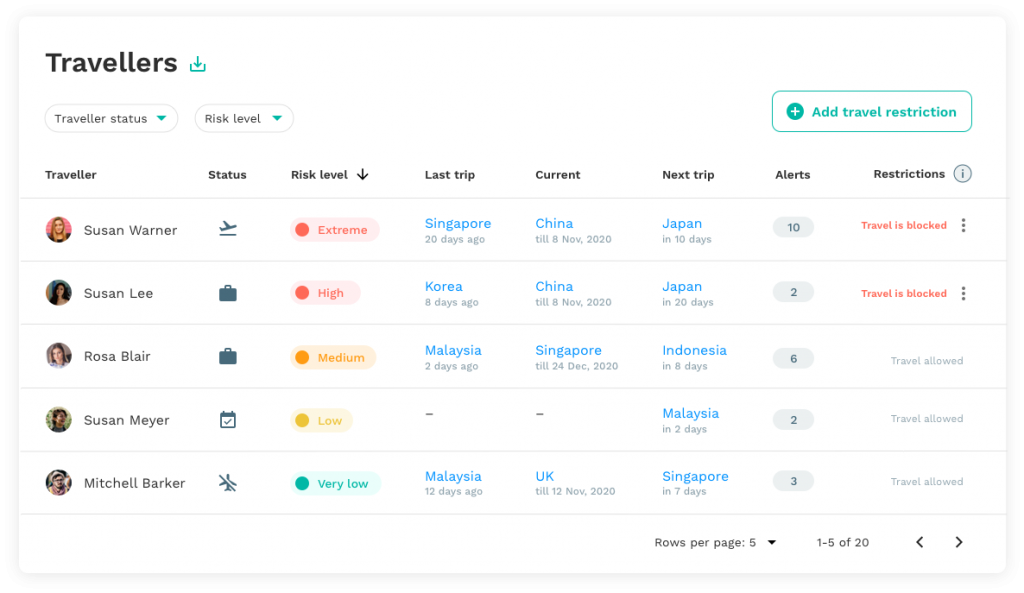Click the Last trip column header
Image resolution: width=1024 pixels, height=593 pixels.
tap(449, 174)
